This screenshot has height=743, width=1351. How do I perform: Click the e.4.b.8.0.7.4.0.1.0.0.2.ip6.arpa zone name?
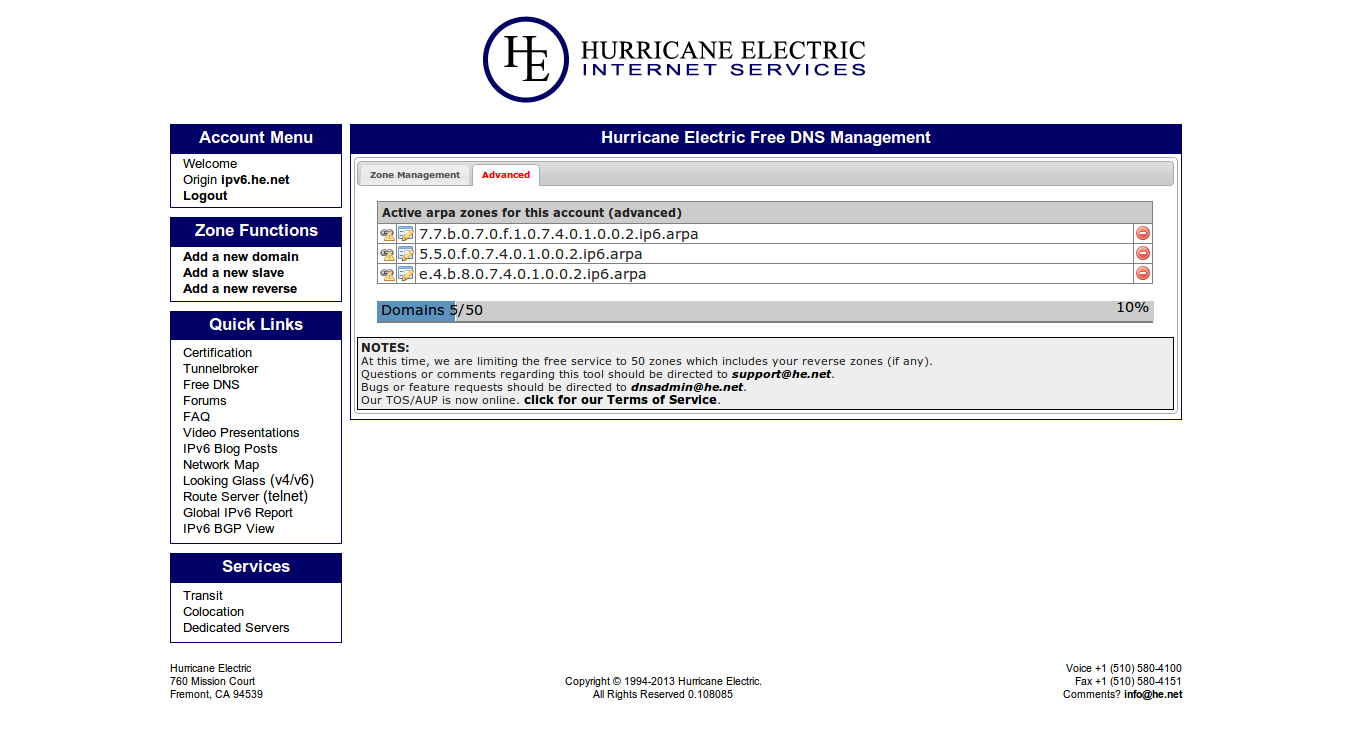click(x=533, y=274)
